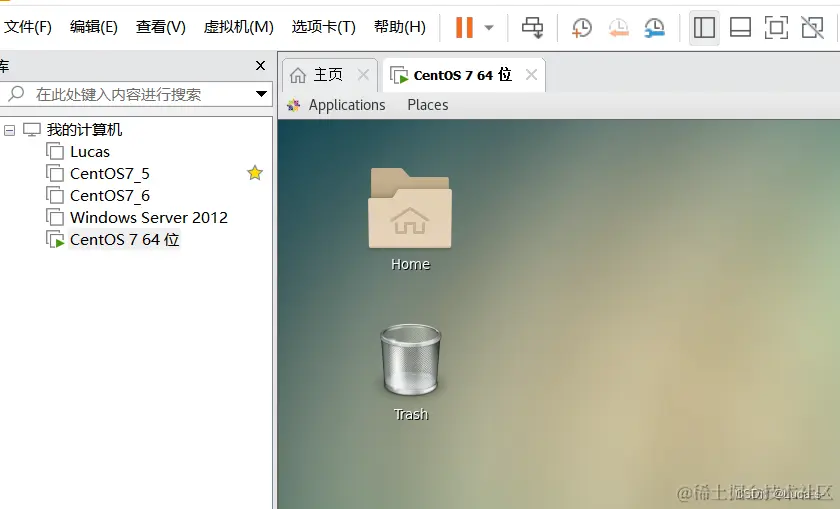
Task: Open the 文件(F) menu
Action: [x=28, y=27]
